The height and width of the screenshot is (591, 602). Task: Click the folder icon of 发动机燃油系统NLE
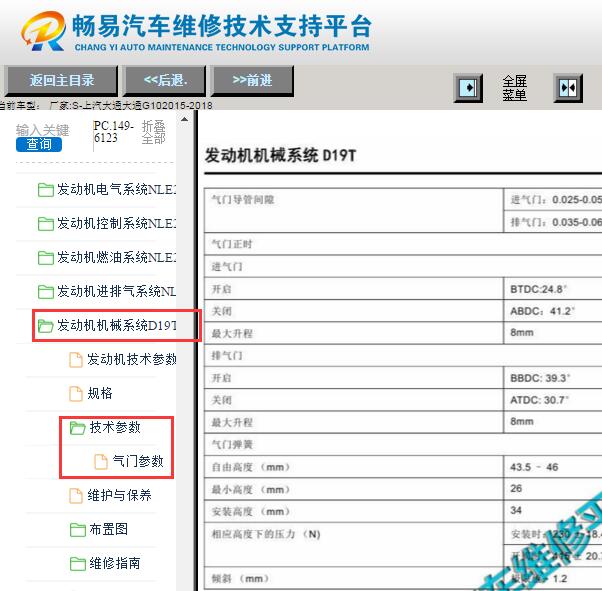tap(46, 258)
